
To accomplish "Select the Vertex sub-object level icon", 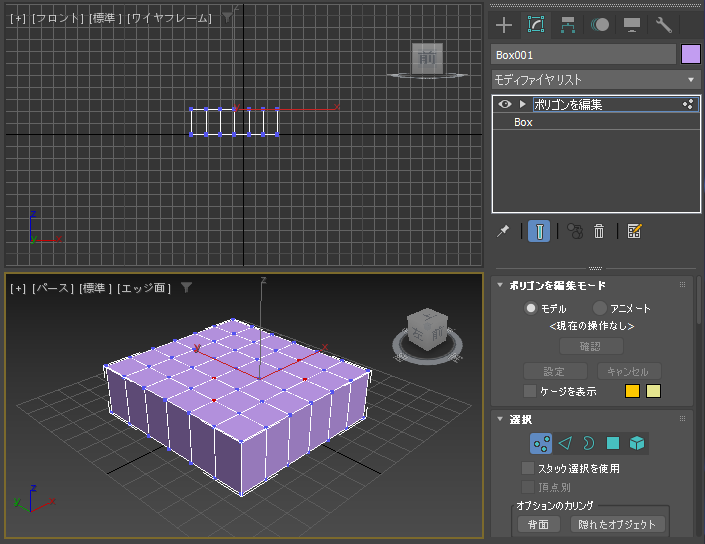I will click(x=541, y=443).
